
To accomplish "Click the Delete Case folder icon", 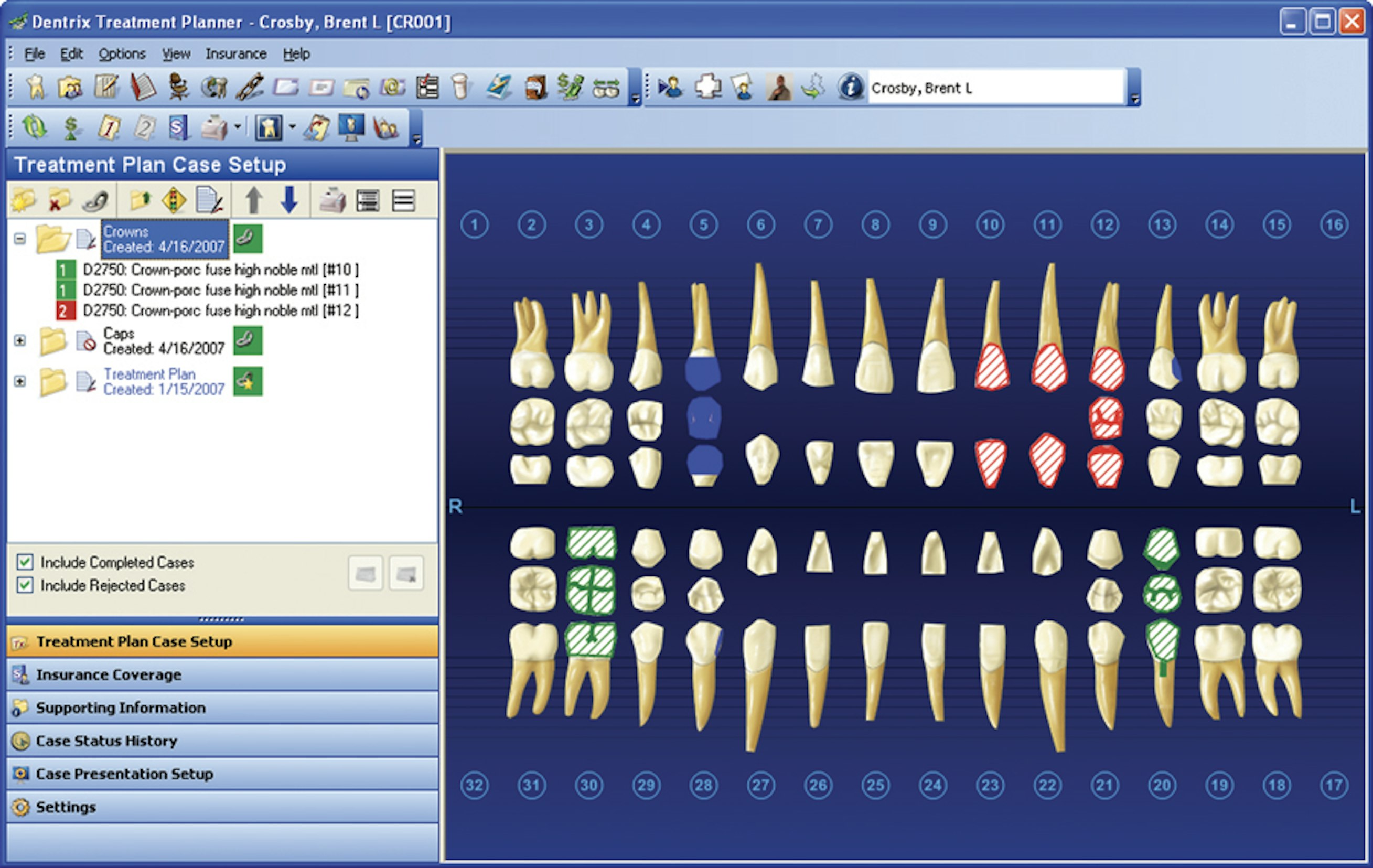I will [59, 200].
